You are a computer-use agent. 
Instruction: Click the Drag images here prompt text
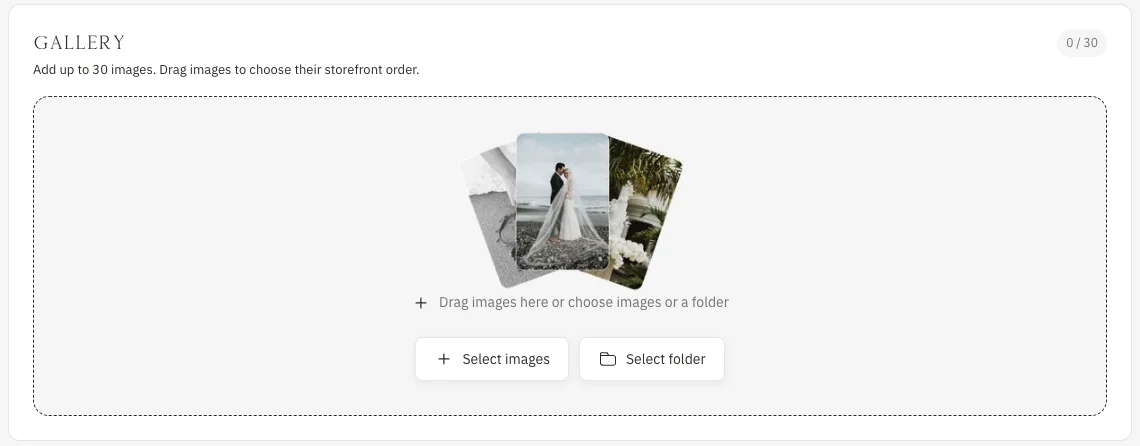point(583,302)
